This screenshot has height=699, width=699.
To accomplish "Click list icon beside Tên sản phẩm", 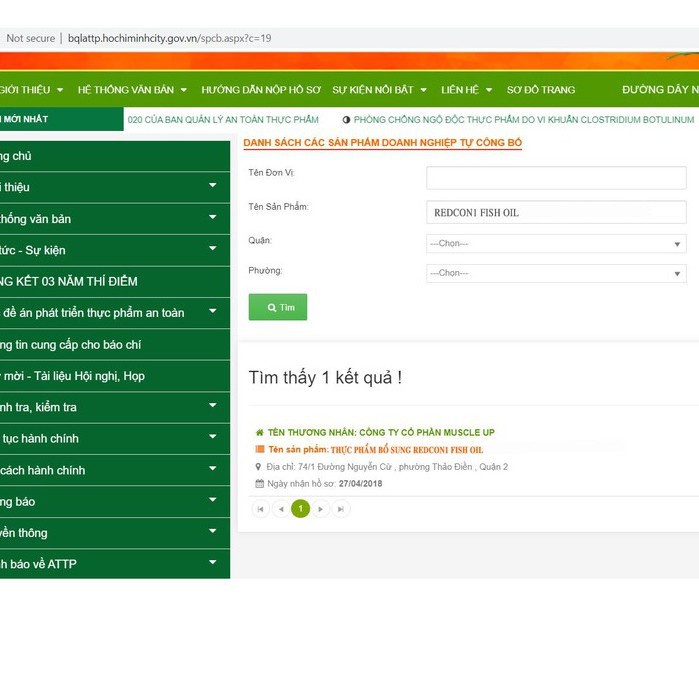I will click(x=260, y=450).
